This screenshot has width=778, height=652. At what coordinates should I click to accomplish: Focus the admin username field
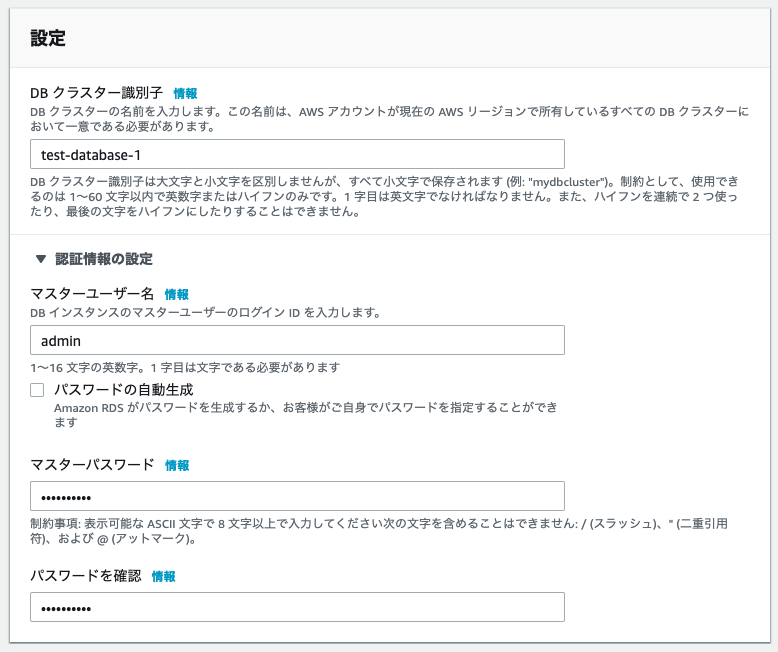point(297,340)
